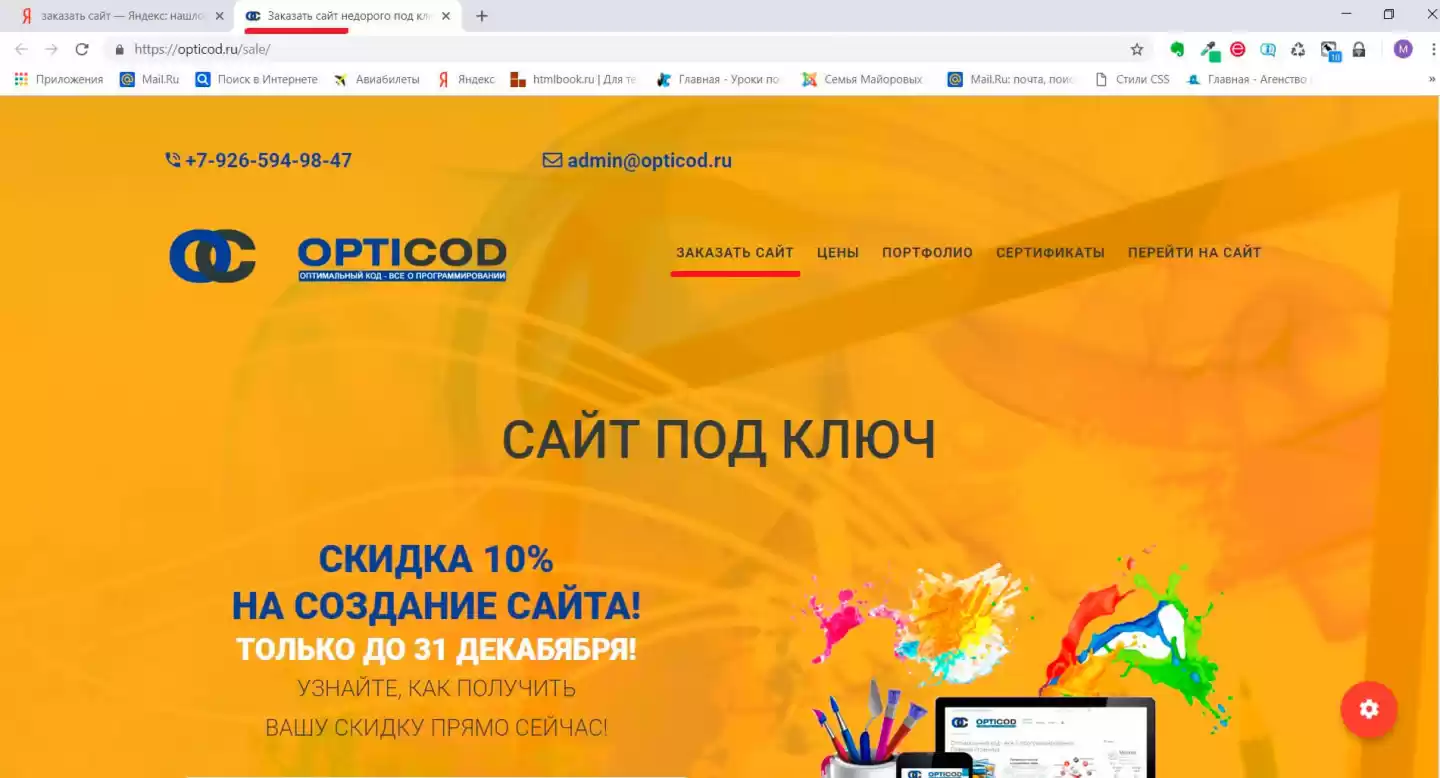Click the red circle extension icon

point(1238,49)
